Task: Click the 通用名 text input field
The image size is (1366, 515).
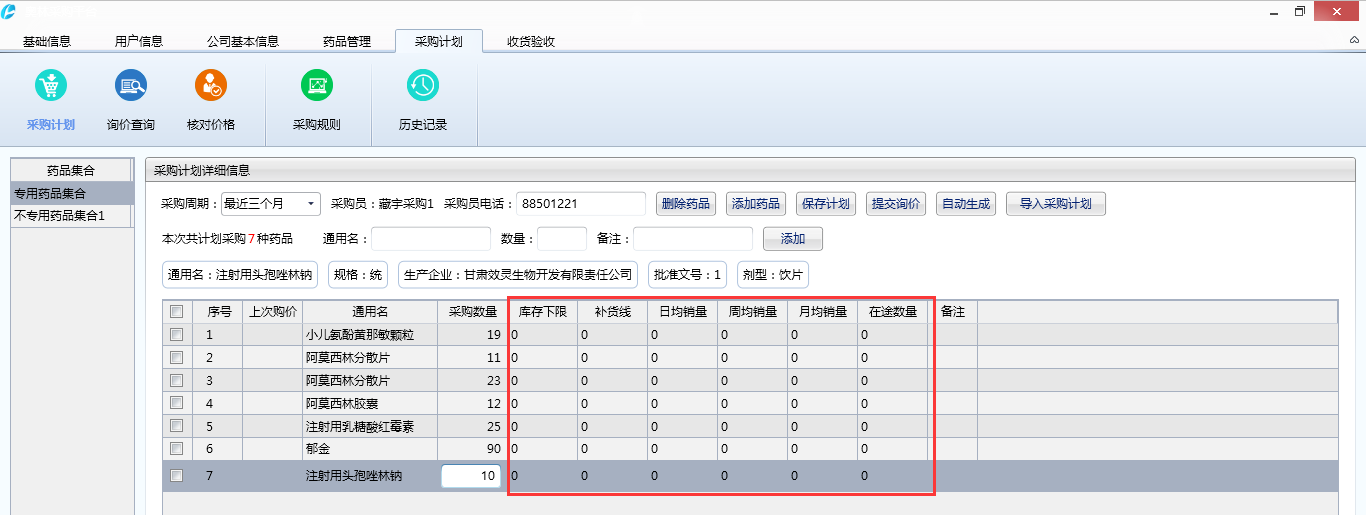Action: tap(431, 239)
